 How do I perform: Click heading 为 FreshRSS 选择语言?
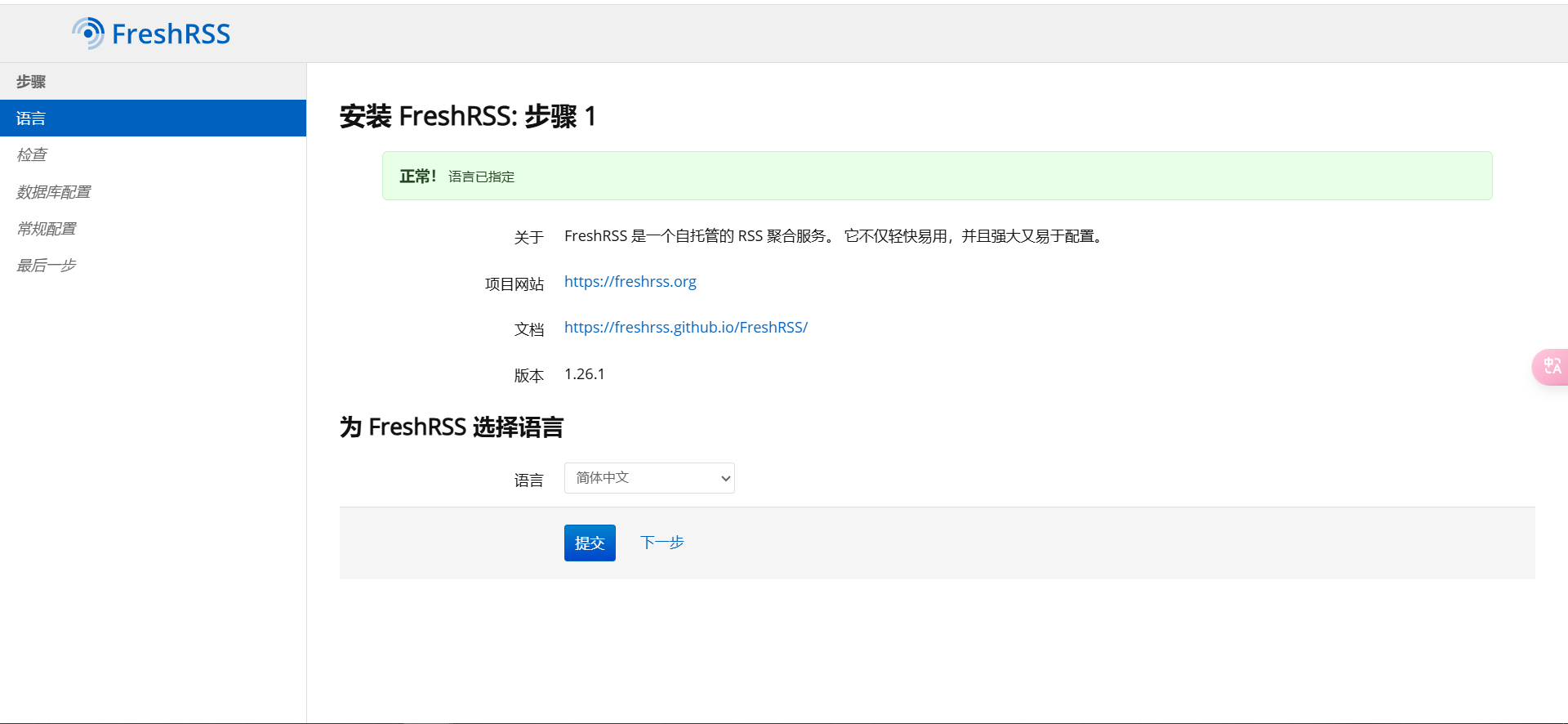[x=452, y=427]
